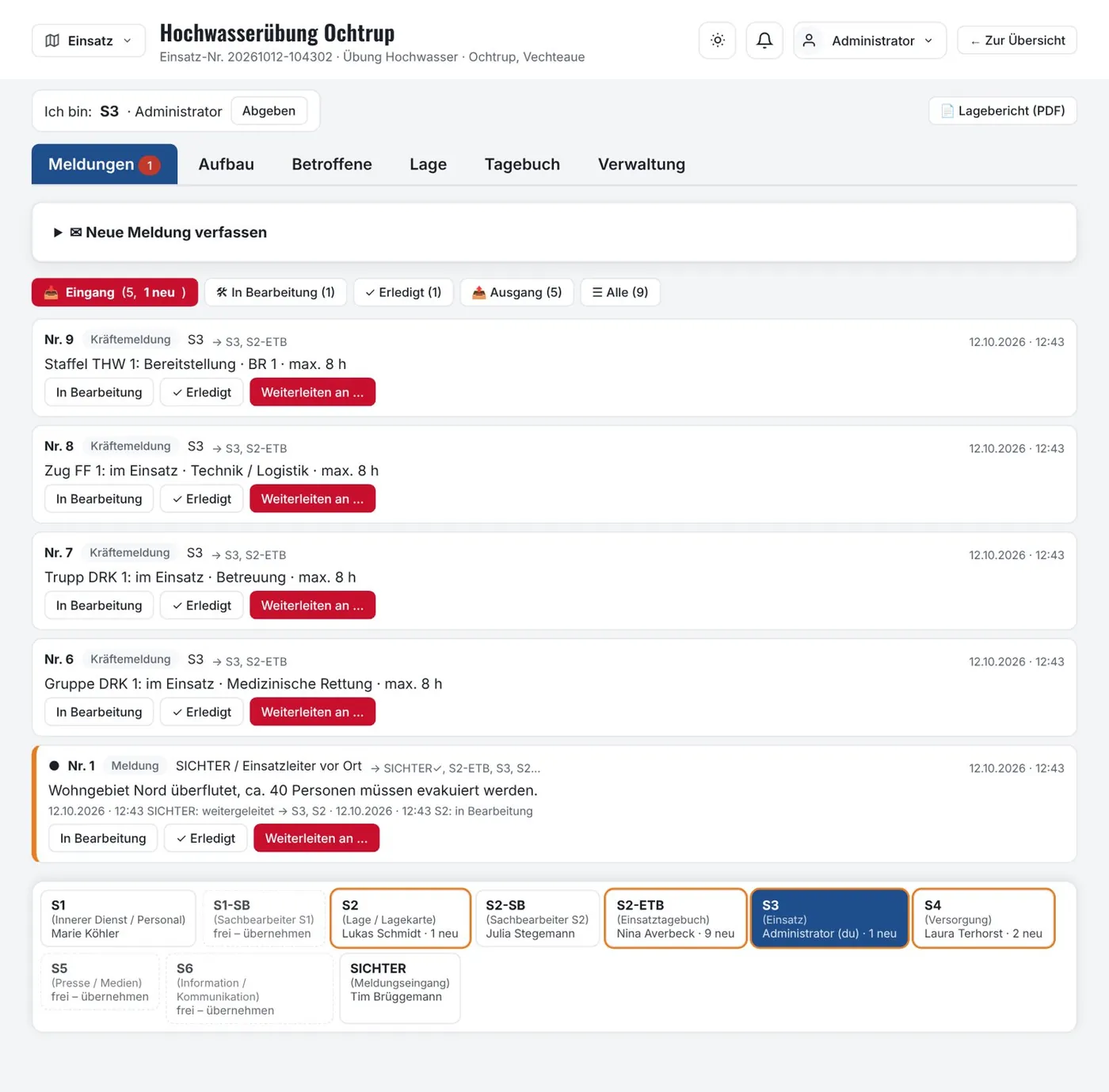Select the Meldungen tab

click(x=105, y=164)
